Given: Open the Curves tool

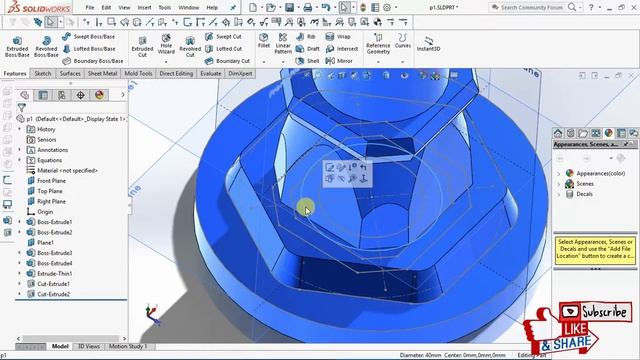Looking at the screenshot, I should 402,41.
